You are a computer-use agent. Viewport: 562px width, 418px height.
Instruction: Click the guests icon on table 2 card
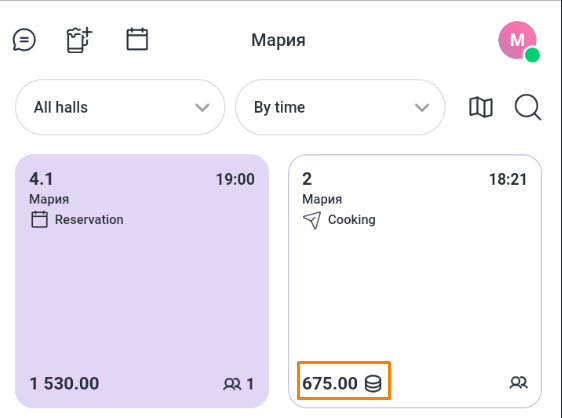pos(518,383)
